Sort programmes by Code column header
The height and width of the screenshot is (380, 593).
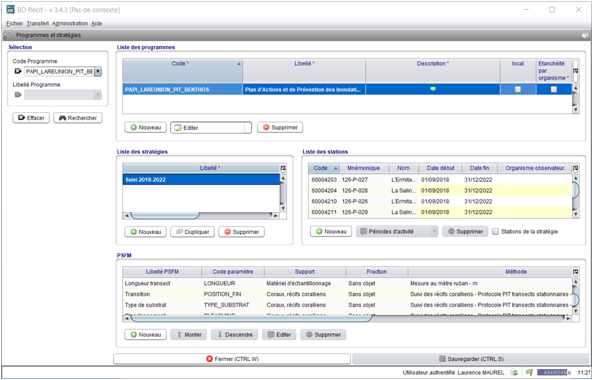[182, 71]
